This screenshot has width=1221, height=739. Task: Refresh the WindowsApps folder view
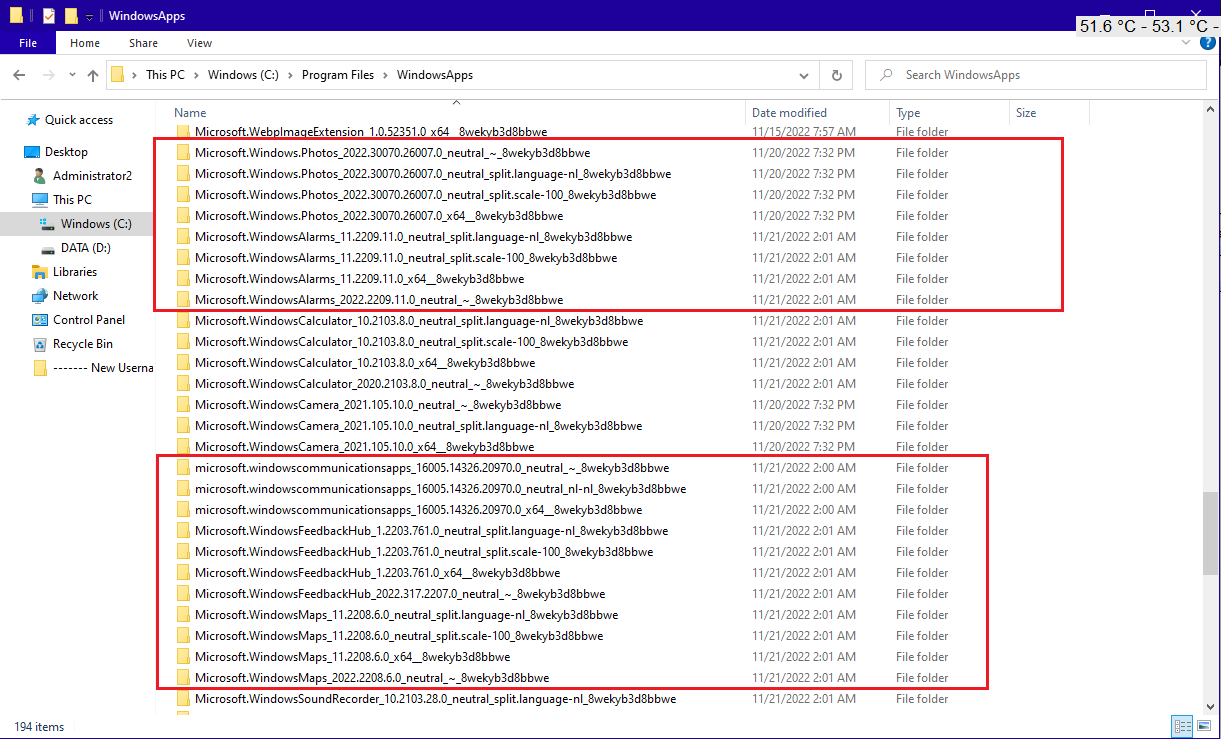click(836, 75)
